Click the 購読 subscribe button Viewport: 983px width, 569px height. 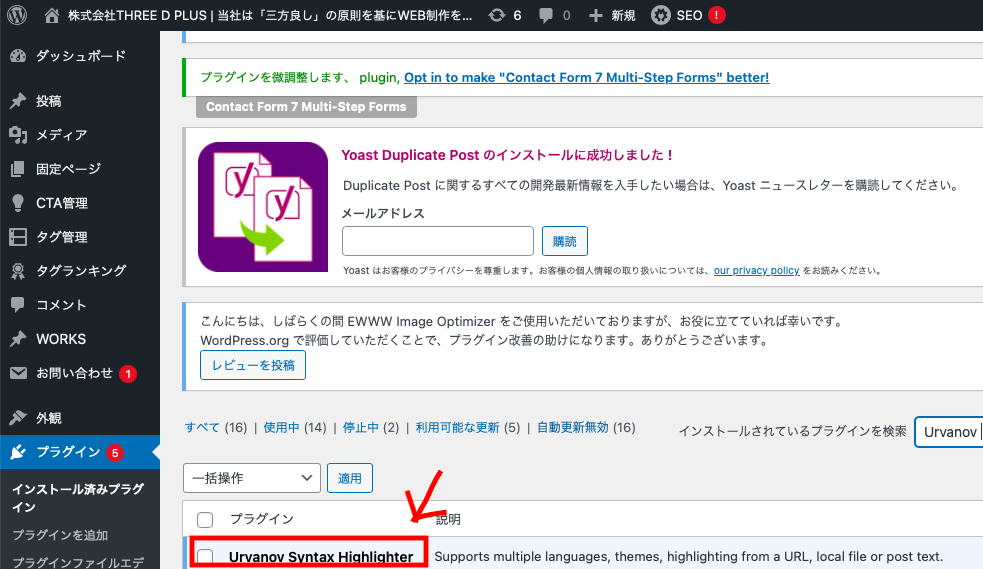pos(564,241)
